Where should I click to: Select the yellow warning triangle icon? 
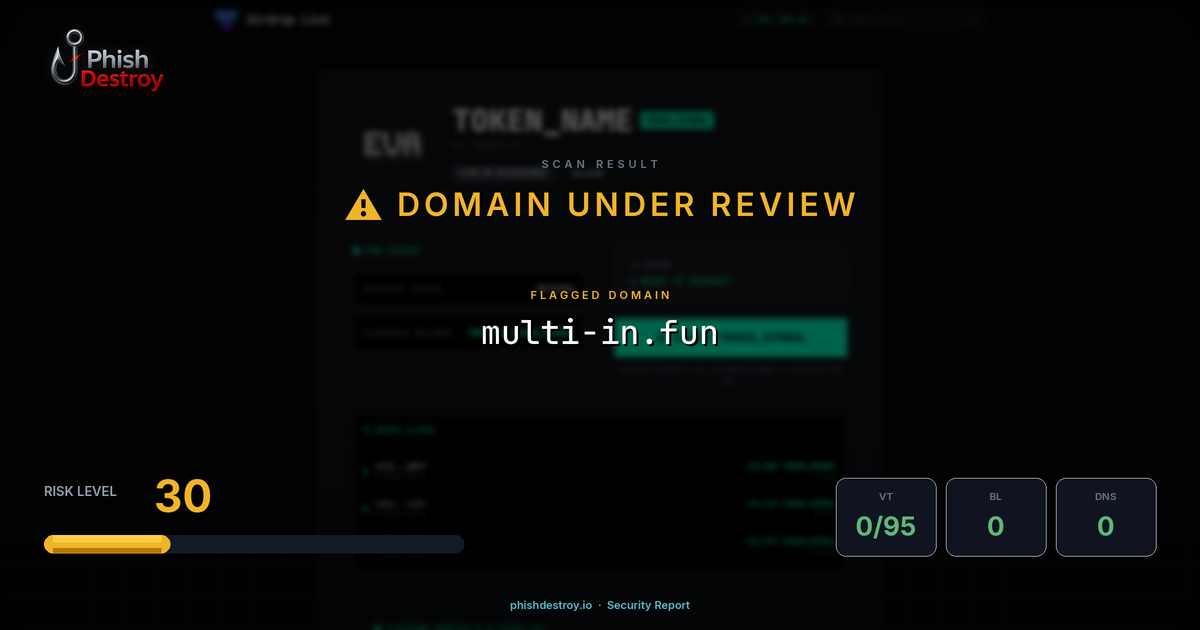(x=362, y=203)
